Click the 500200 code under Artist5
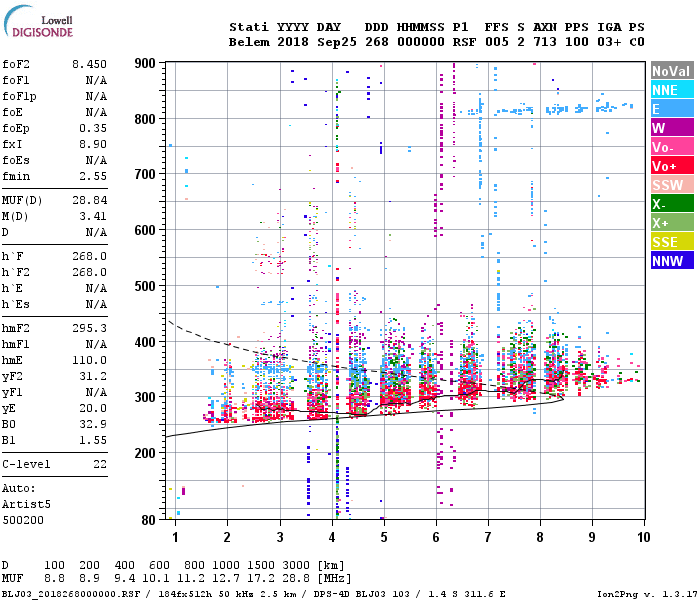Viewport: 700px width, 600px height. point(23,520)
